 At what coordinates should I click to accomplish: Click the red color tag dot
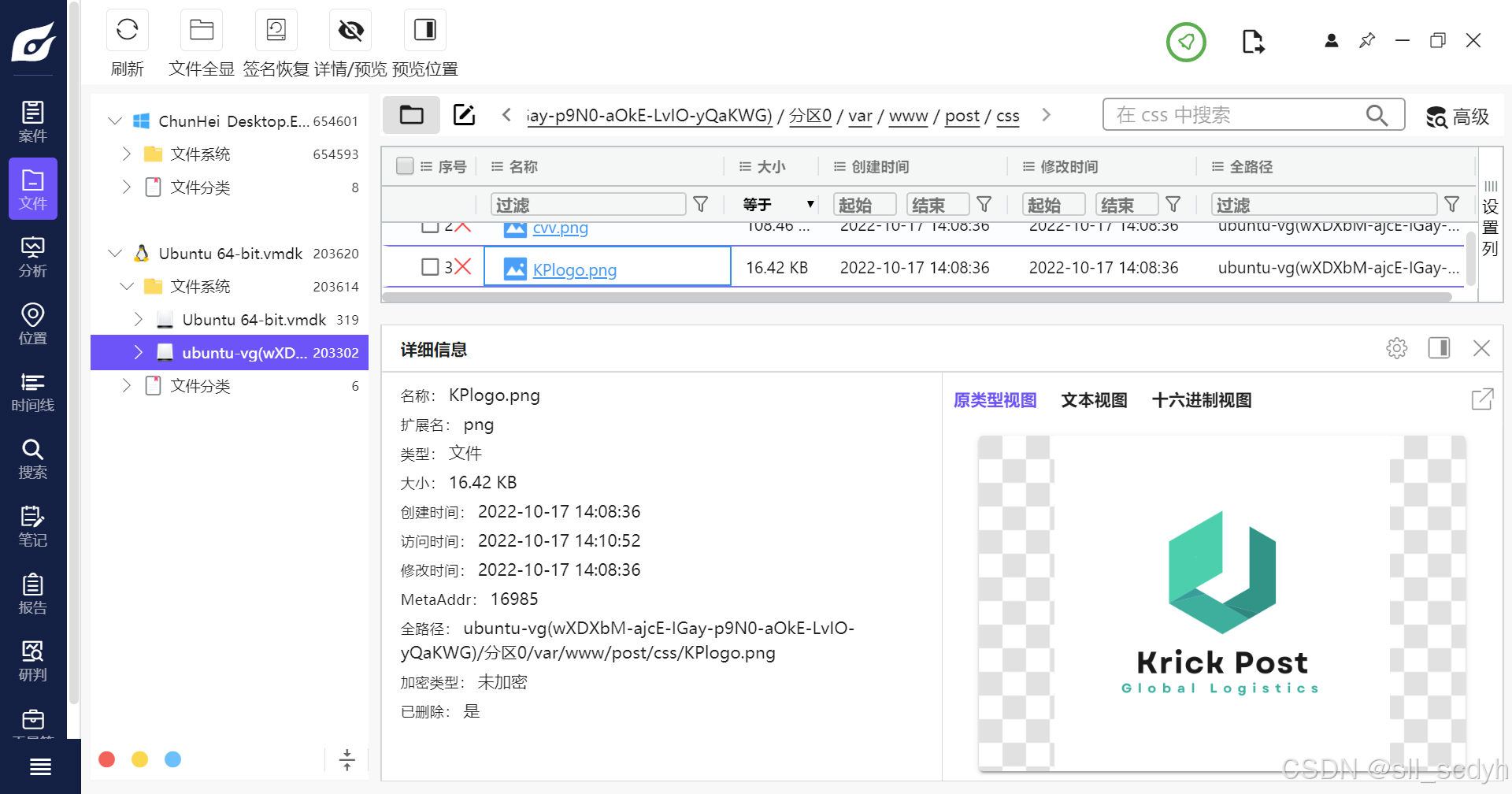point(107,759)
